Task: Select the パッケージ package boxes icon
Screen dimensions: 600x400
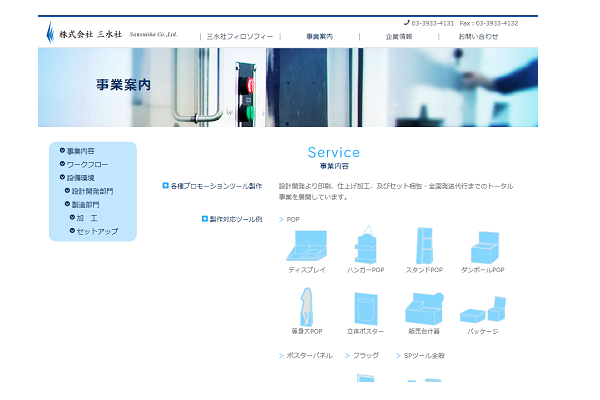Action: (482, 310)
